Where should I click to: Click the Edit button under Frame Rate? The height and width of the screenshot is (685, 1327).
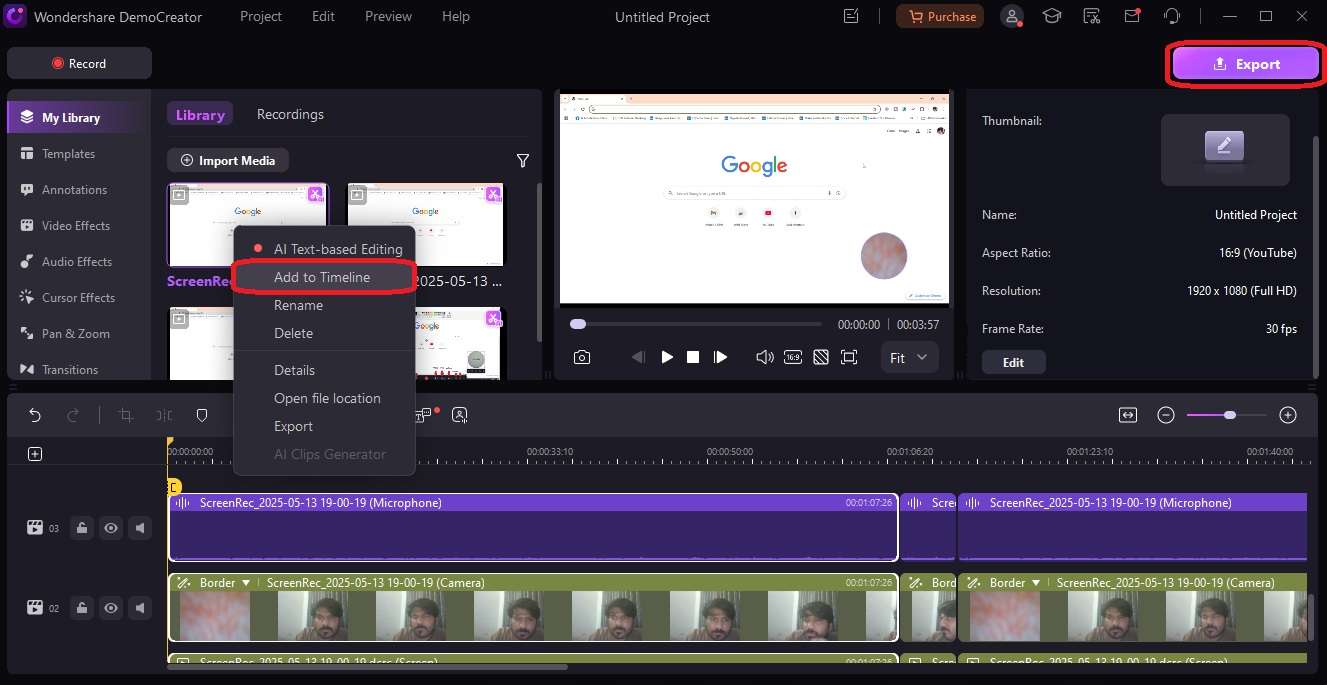click(x=1013, y=362)
